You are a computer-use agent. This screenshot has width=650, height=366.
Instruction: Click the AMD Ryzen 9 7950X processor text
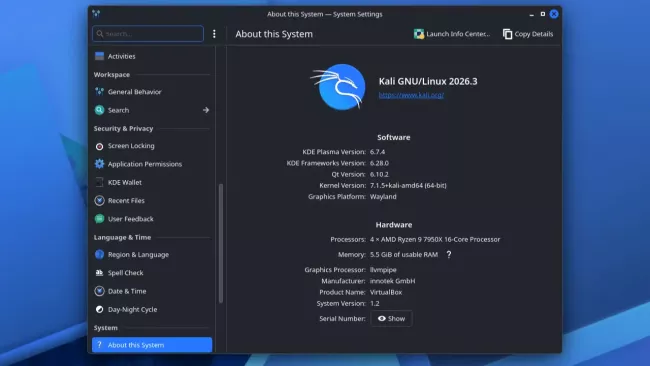point(435,239)
